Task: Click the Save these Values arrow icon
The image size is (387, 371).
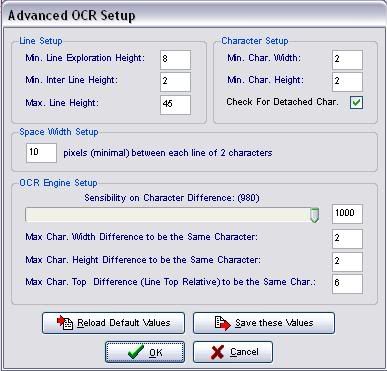Action: [223, 323]
